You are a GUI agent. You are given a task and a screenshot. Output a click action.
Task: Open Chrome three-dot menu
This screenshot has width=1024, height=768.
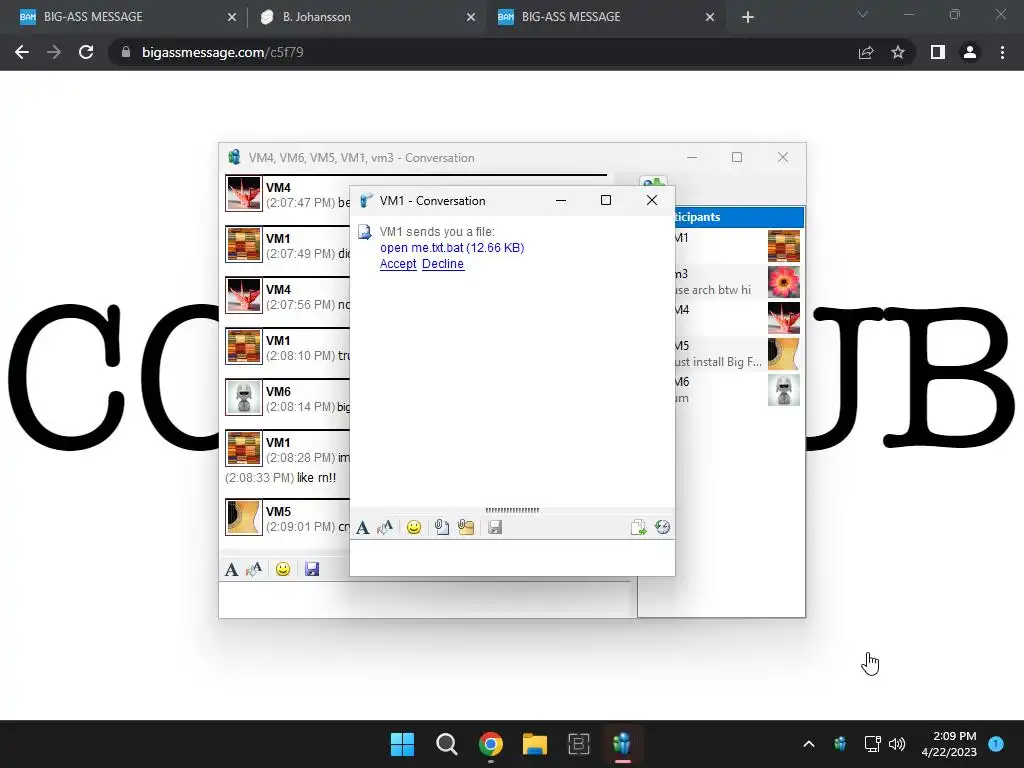pyautogui.click(x=1002, y=52)
